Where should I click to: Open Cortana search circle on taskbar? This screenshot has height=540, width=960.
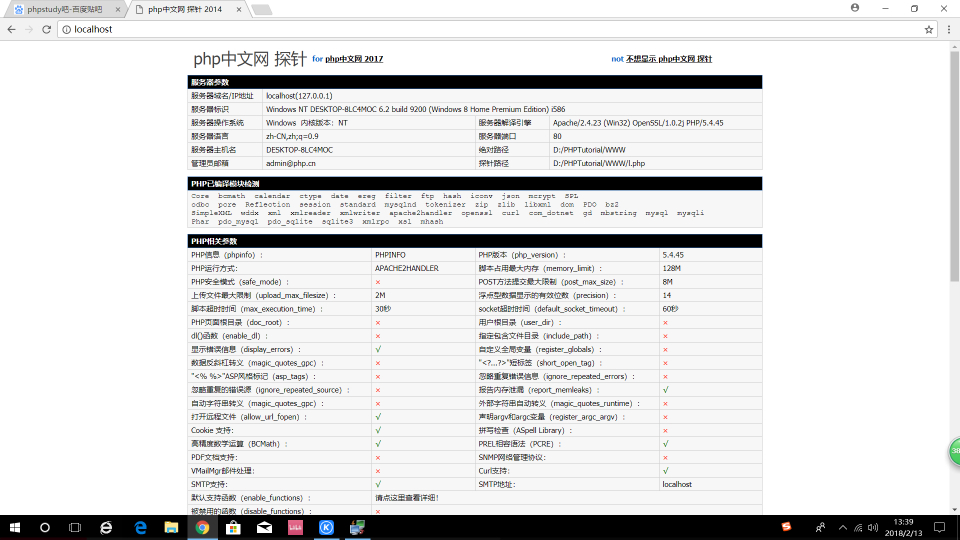tap(45, 527)
